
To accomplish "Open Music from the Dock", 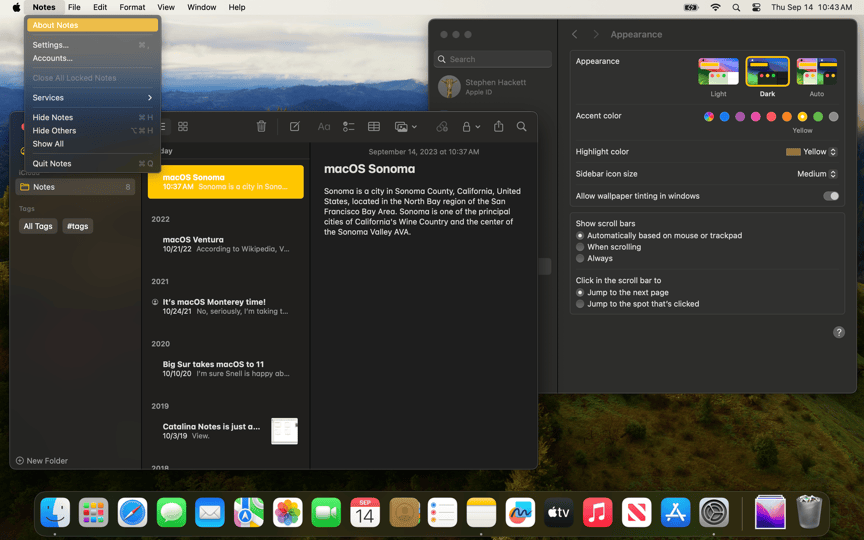I will coord(597,512).
